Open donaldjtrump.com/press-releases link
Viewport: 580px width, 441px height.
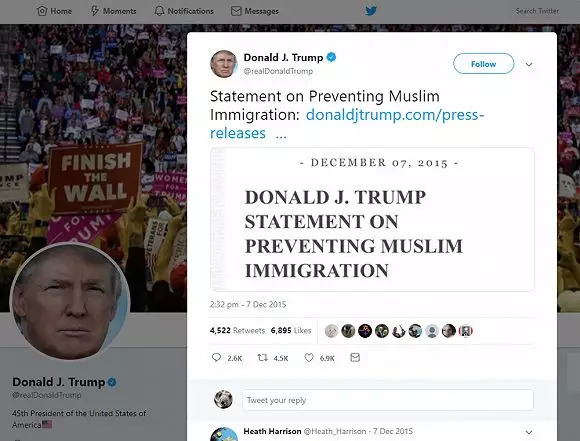tap(347, 124)
